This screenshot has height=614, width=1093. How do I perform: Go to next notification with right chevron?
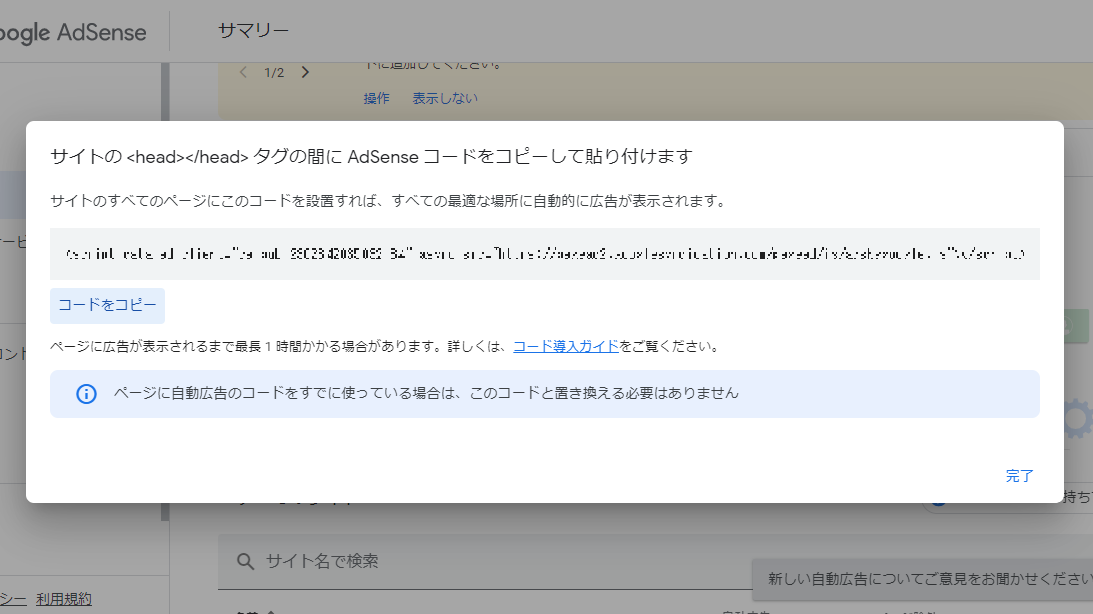tap(305, 72)
